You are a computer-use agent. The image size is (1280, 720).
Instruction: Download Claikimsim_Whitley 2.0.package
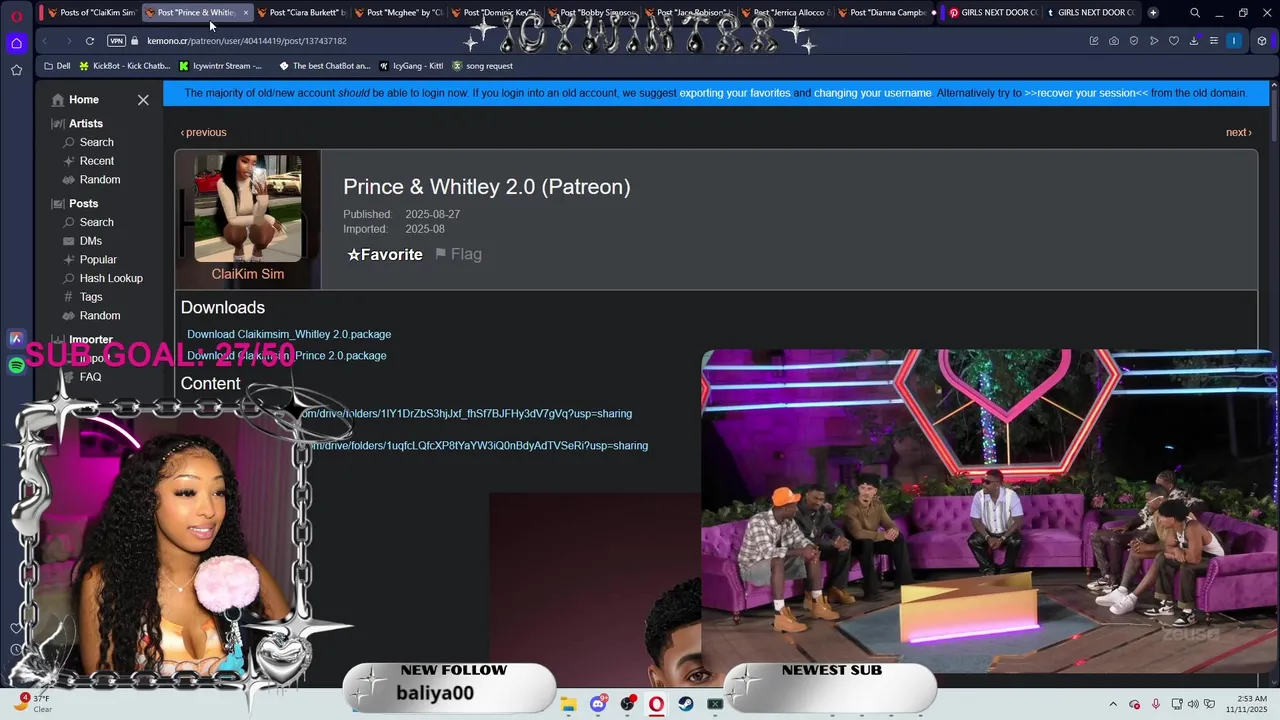[x=289, y=334]
